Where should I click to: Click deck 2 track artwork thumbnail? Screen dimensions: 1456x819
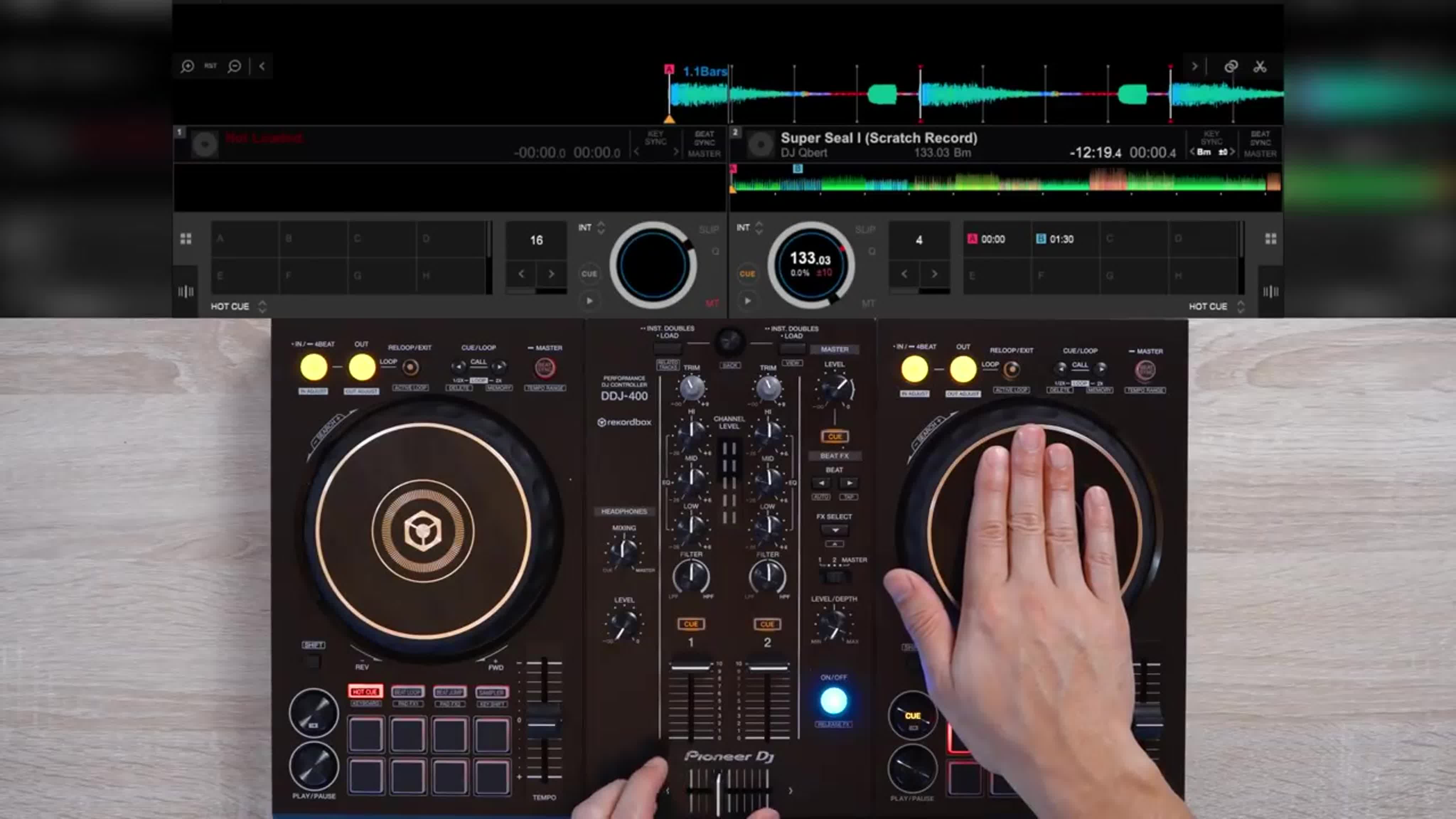click(761, 145)
